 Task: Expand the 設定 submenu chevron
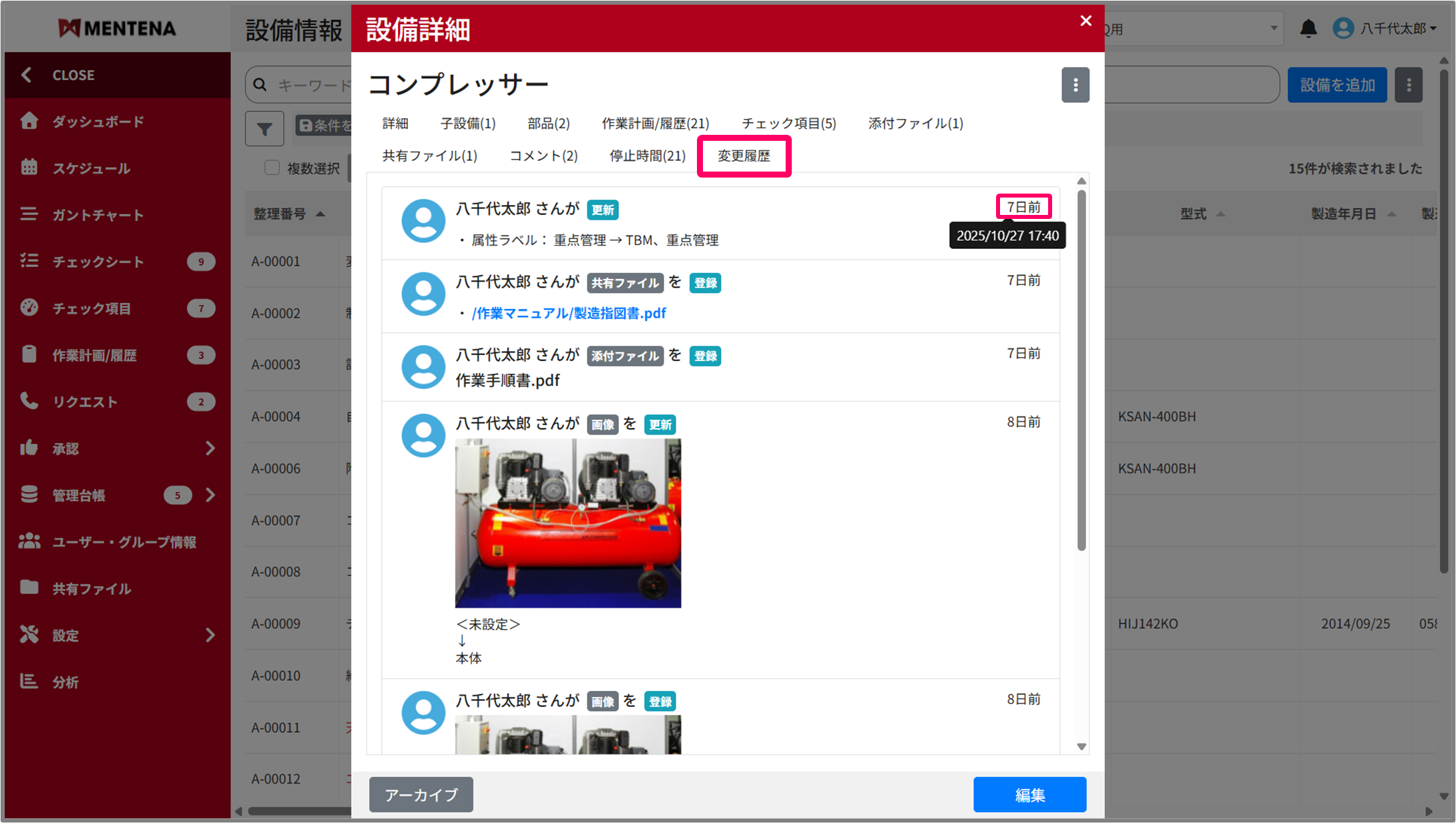[x=210, y=635]
